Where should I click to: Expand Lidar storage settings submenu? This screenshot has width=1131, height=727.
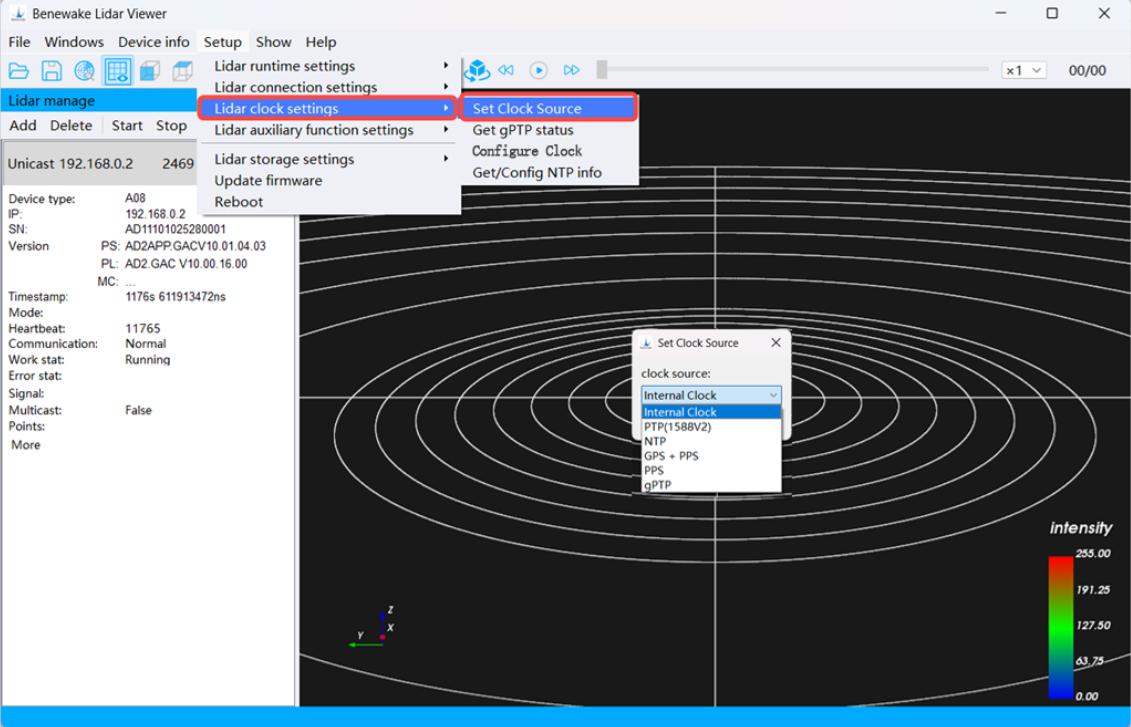pos(329,159)
